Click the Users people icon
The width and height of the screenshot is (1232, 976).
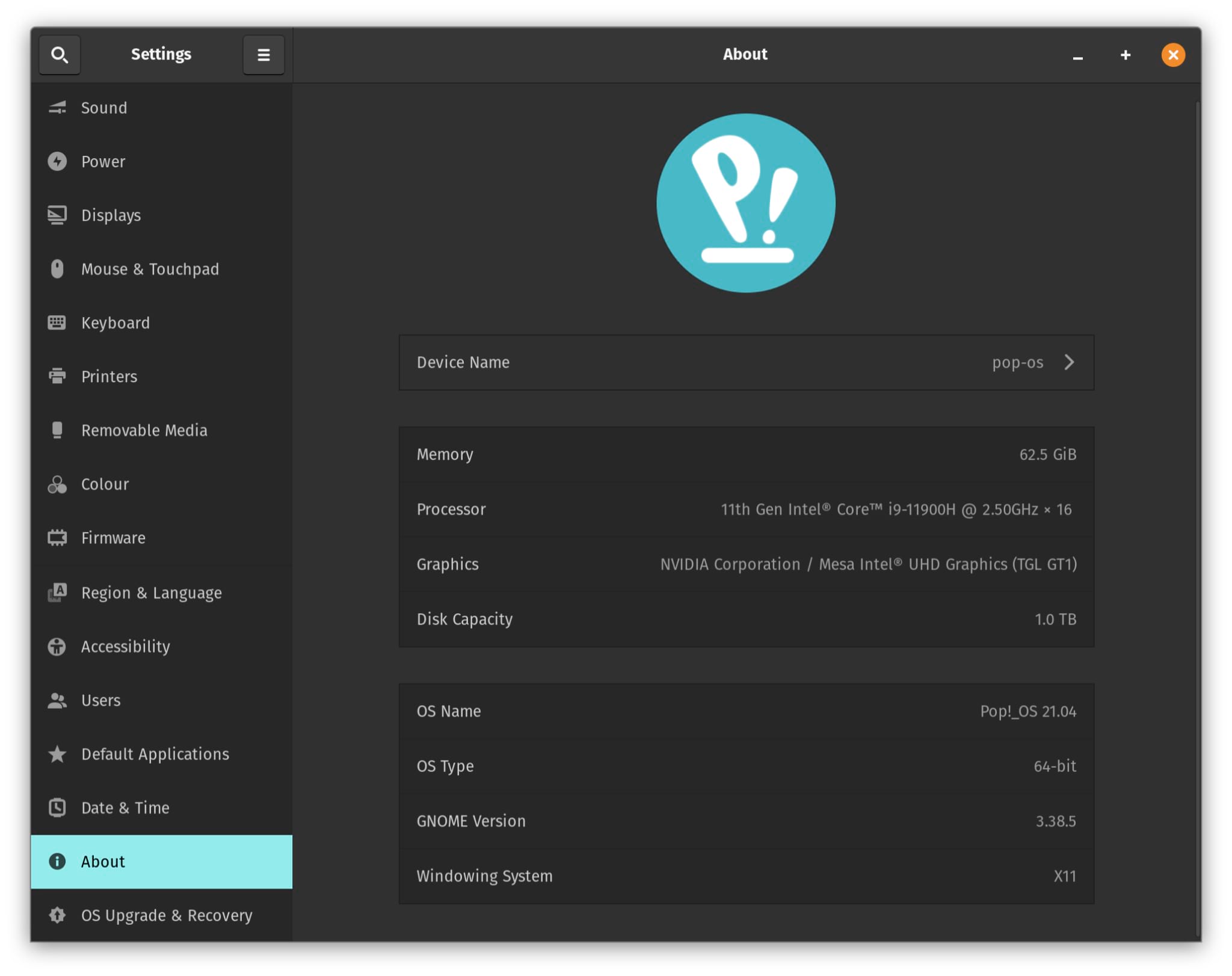tap(57, 700)
